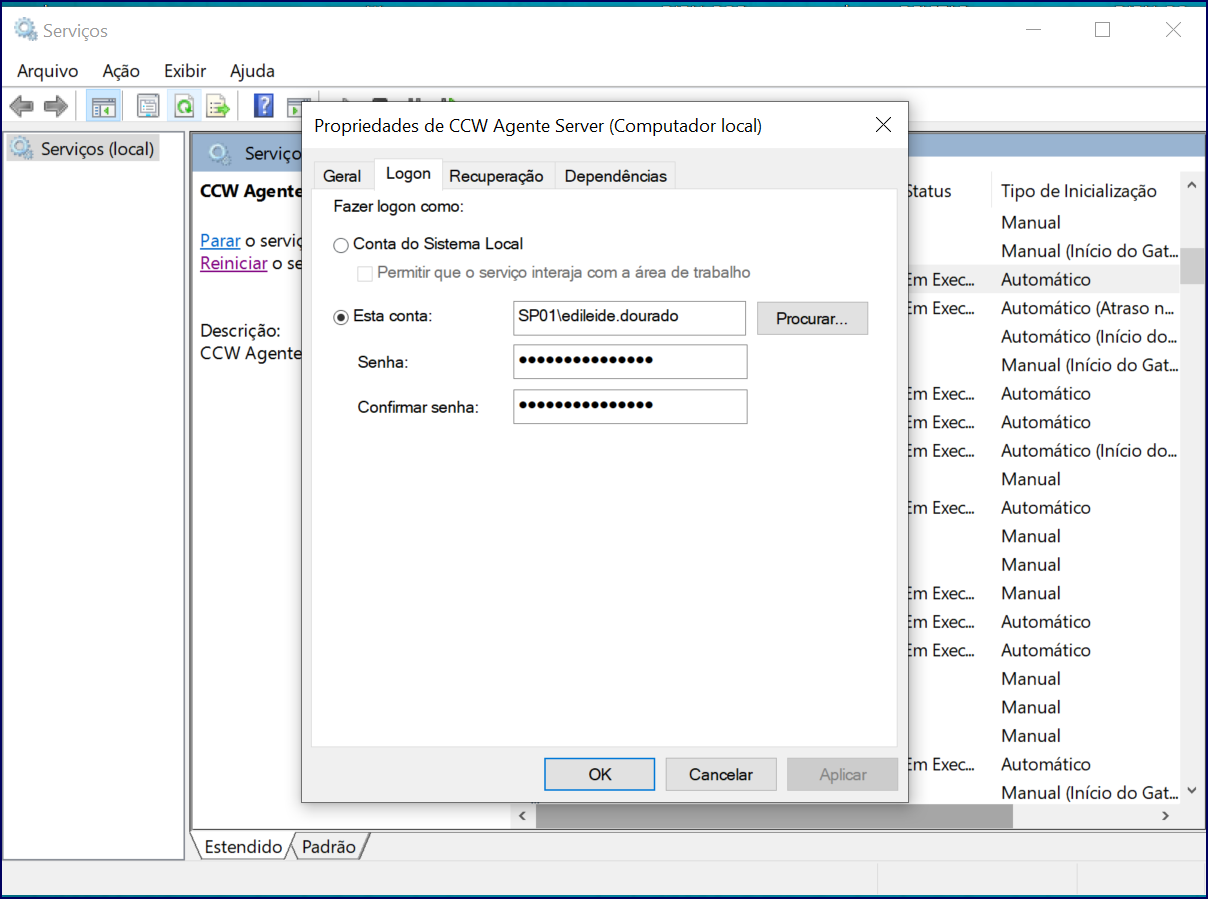
Task: Click the horizontal scrollbar right arrow
Action: pos(1166,816)
